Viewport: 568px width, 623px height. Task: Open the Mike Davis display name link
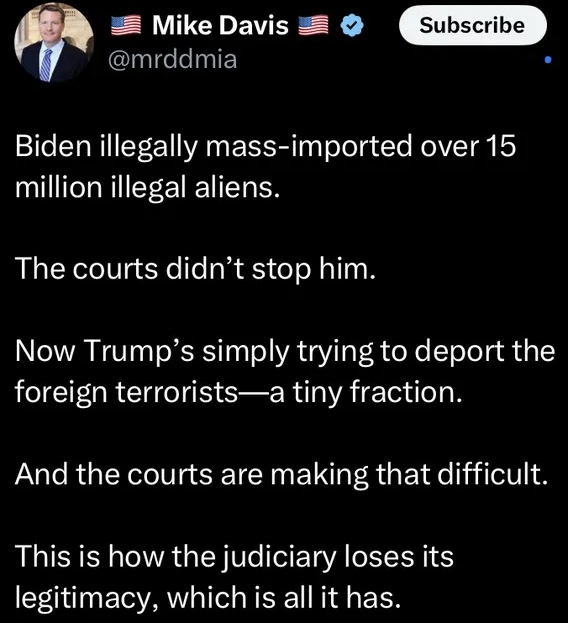pos(220,25)
